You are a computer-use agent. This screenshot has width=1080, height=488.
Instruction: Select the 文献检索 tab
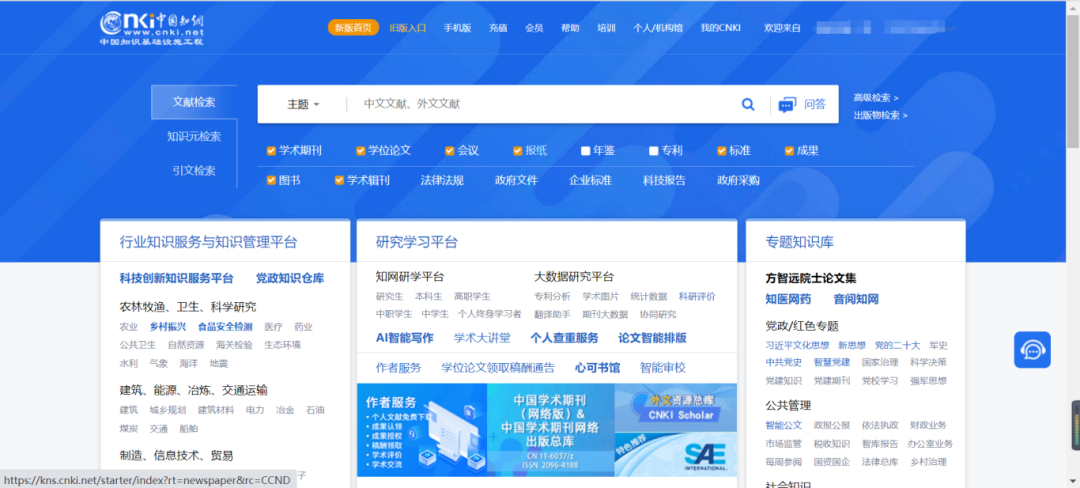tap(194, 102)
